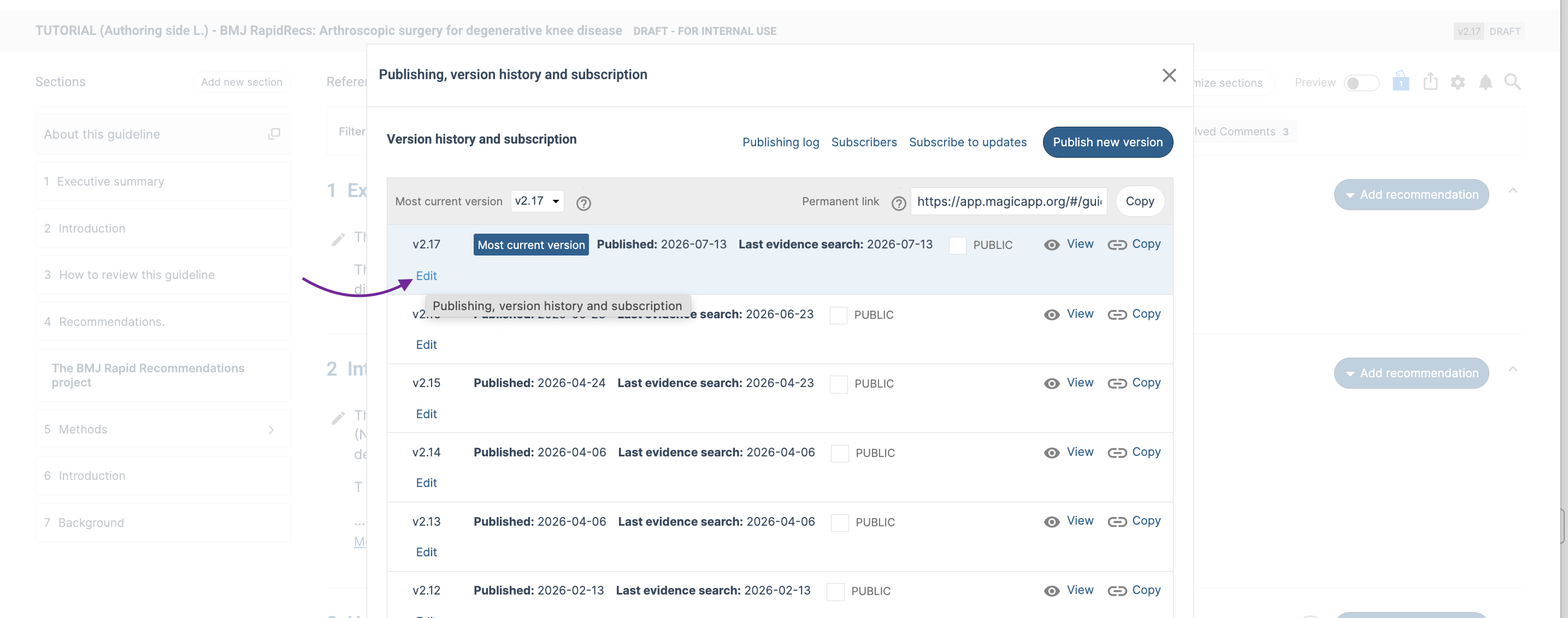Viewport: 1568px width, 618px height.
Task: Open the Publishing log link
Action: tap(780, 142)
